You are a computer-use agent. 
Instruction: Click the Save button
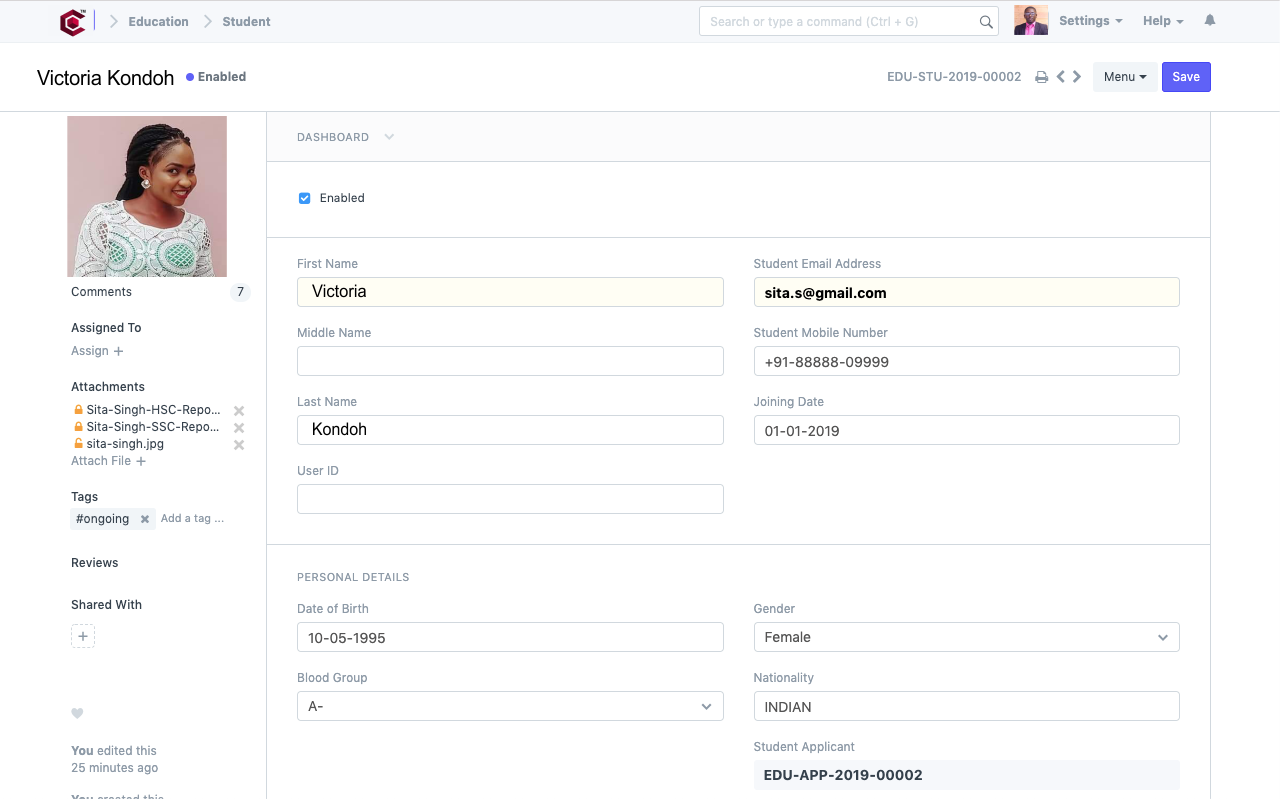pos(1185,77)
